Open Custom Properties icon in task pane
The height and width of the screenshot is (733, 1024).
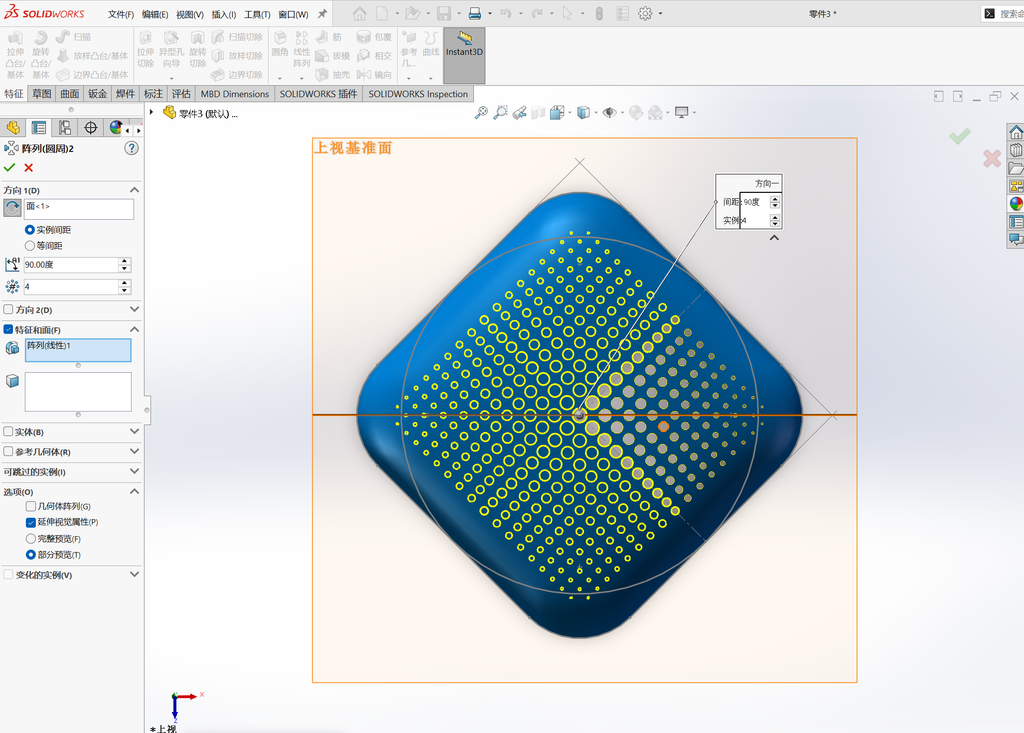[x=1016, y=221]
